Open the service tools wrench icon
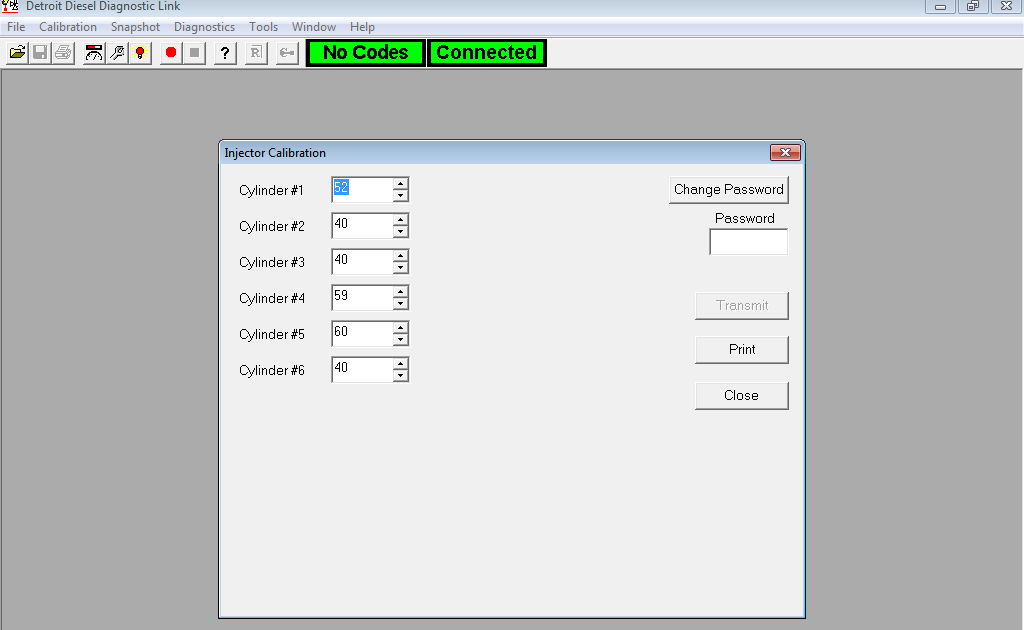1024x630 pixels. pyautogui.click(x=116, y=52)
